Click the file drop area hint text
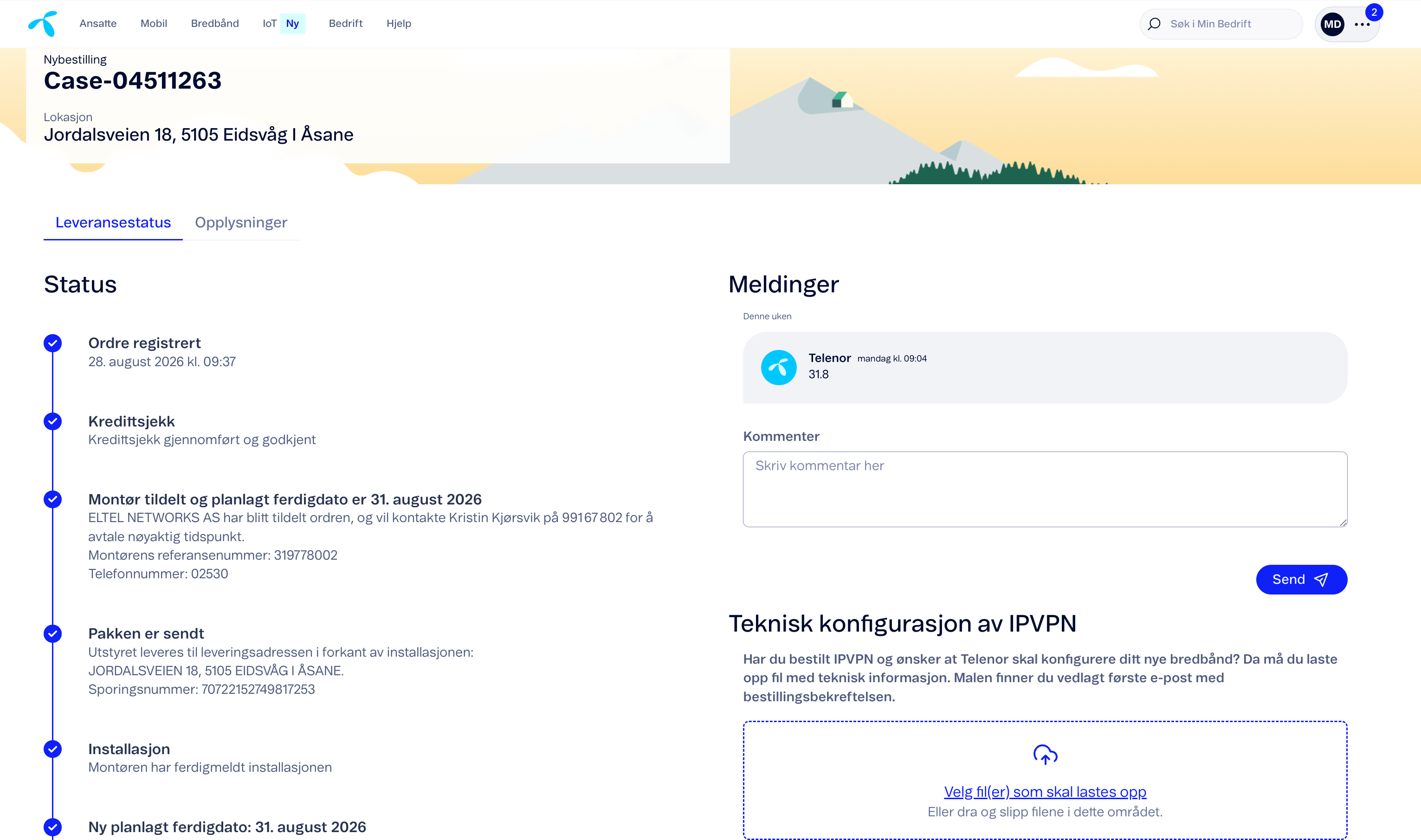1421x840 pixels. [1045, 812]
